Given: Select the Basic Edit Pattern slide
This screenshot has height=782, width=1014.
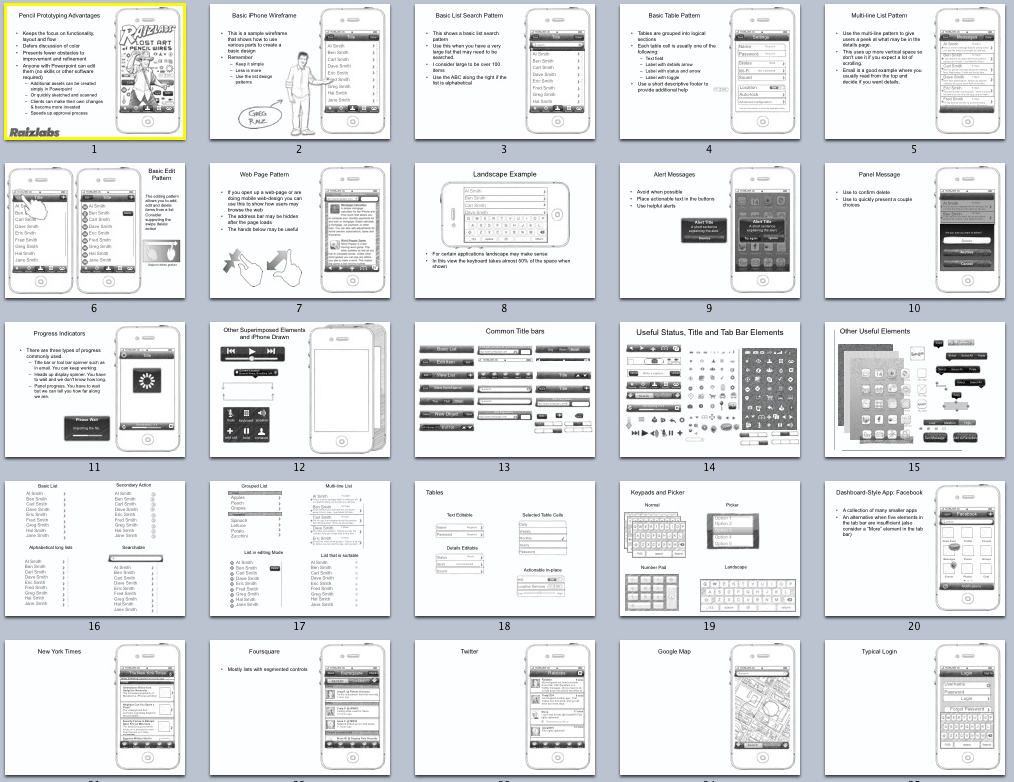Looking at the screenshot, I should click(x=95, y=230).
